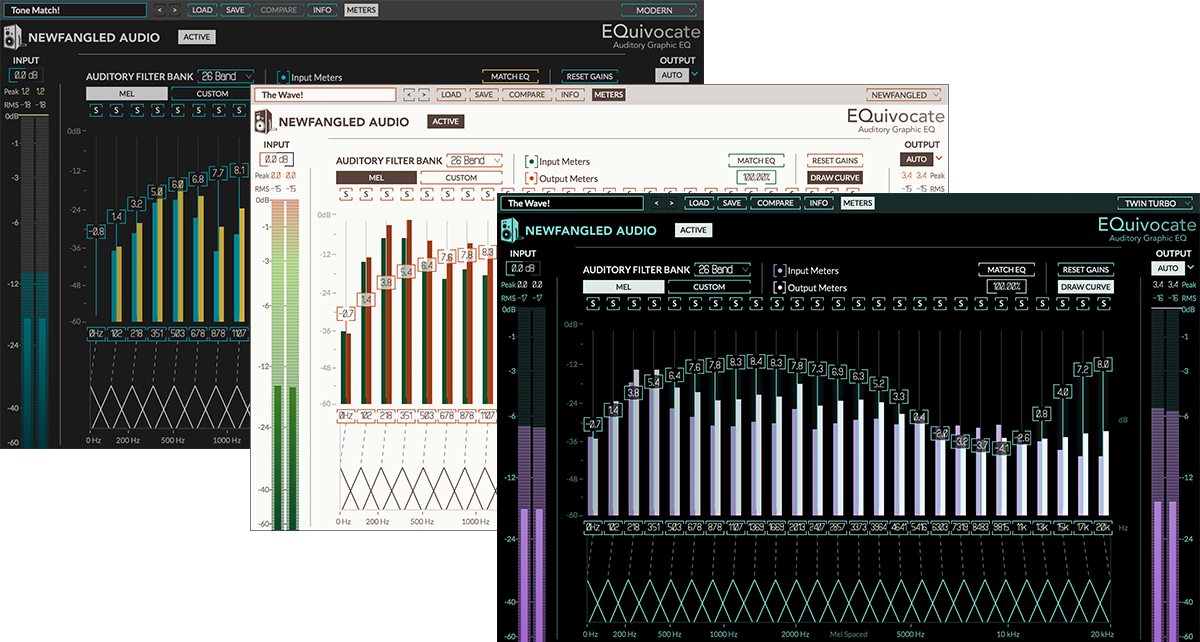The image size is (1200, 642).
Task: Click the previous preset arrow beside Tone Match!
Action: tap(160, 10)
